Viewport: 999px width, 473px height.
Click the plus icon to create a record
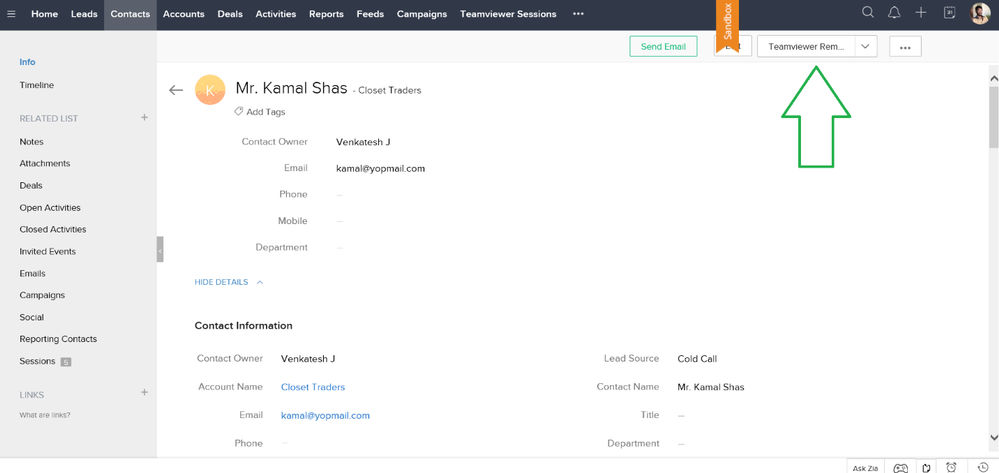pyautogui.click(x=921, y=13)
